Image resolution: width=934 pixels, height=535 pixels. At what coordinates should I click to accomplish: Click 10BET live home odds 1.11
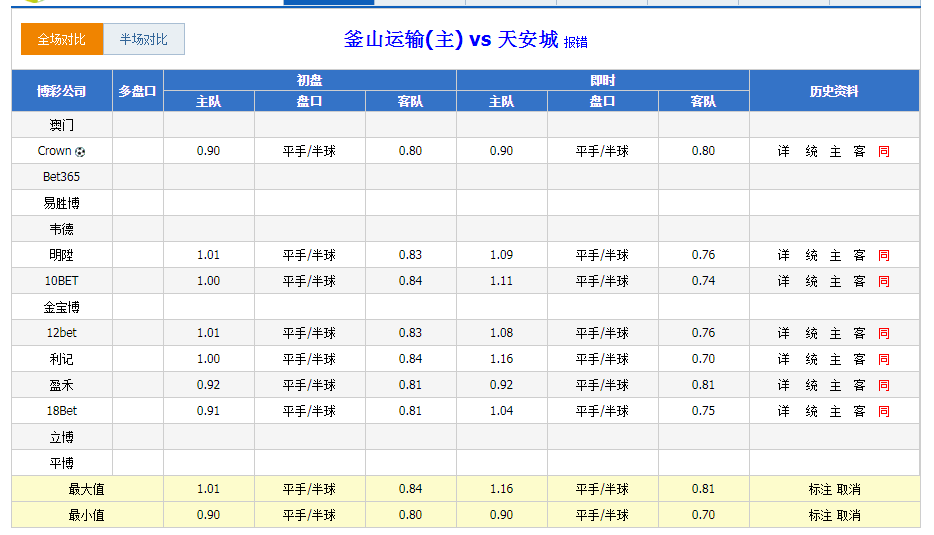tap(502, 281)
